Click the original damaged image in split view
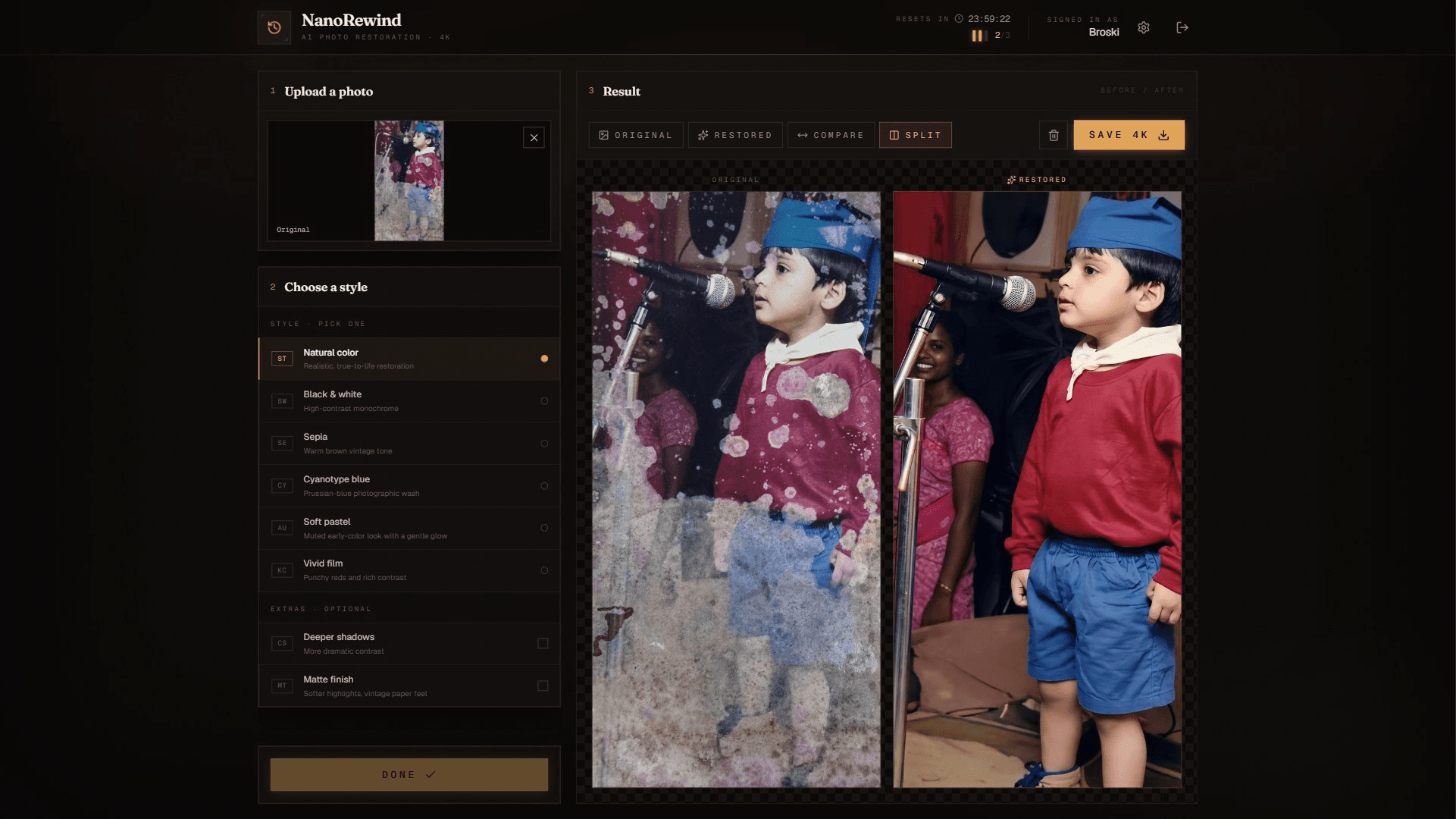This screenshot has height=819, width=1456. [736, 489]
